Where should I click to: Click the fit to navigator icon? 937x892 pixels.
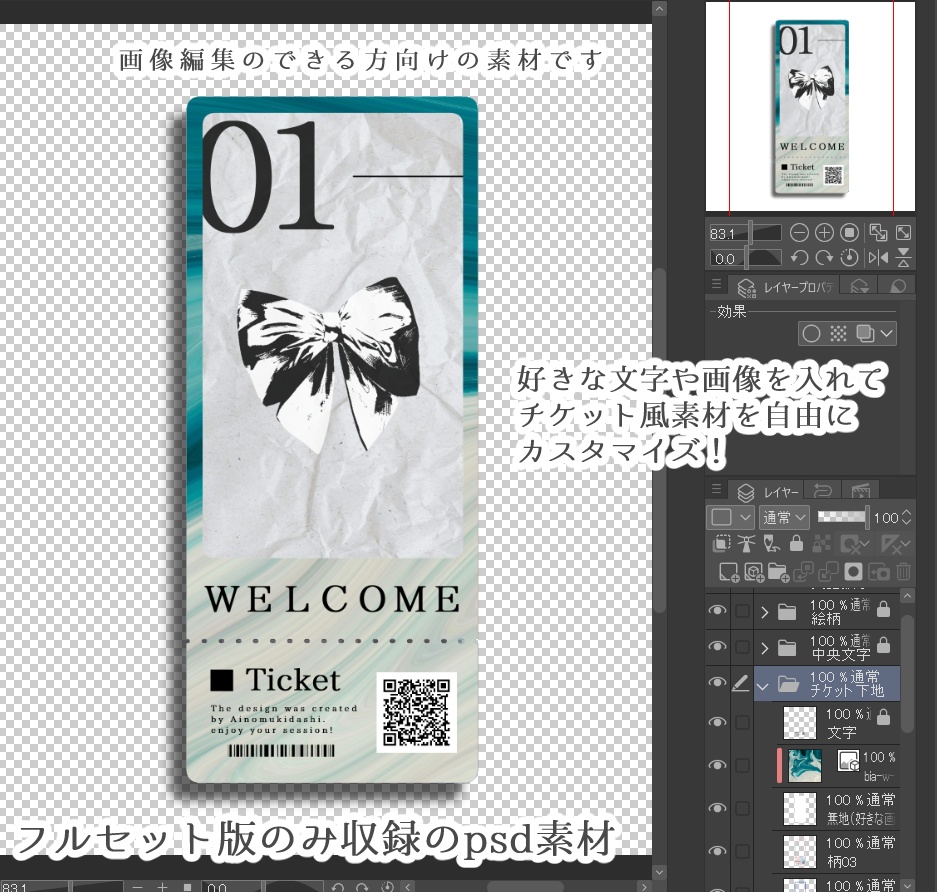(x=878, y=232)
